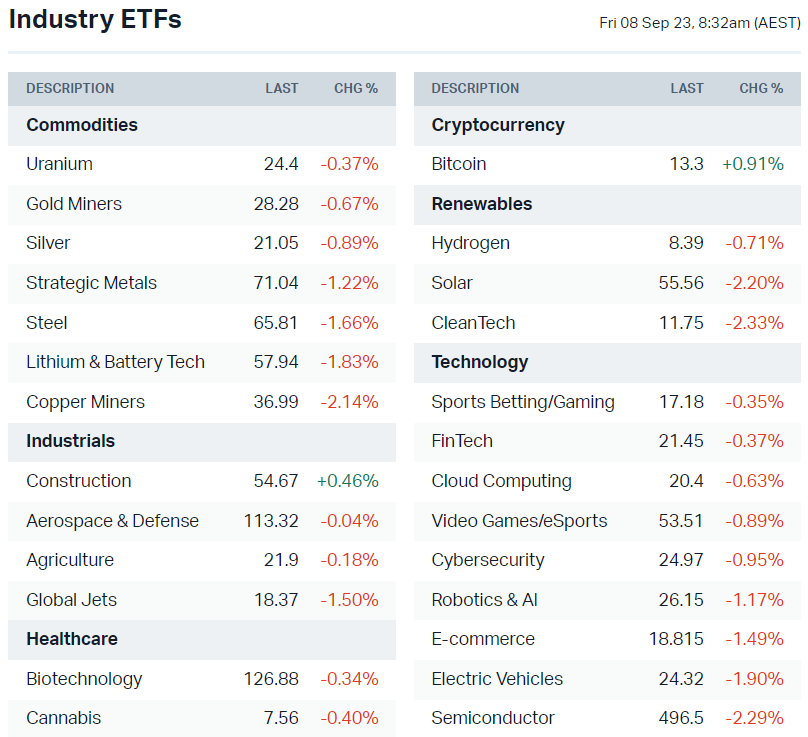This screenshot has height=737, width=808.
Task: Select Gold Miners in Commodities
Action: click(x=74, y=204)
